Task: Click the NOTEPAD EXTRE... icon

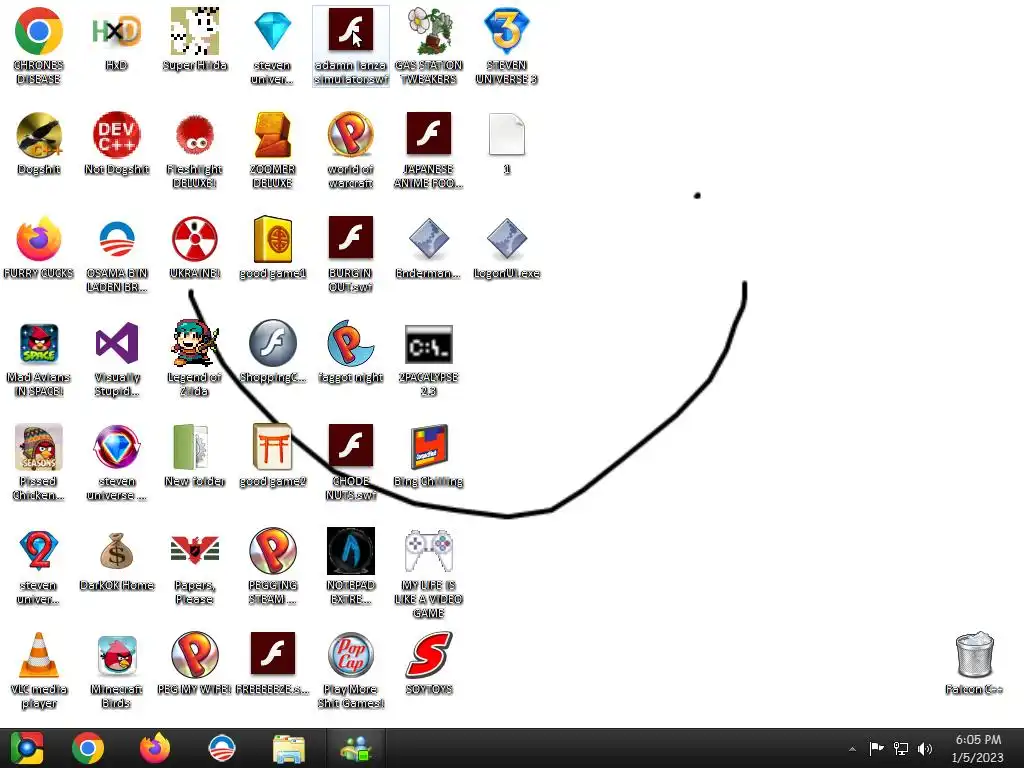Action: [x=351, y=551]
